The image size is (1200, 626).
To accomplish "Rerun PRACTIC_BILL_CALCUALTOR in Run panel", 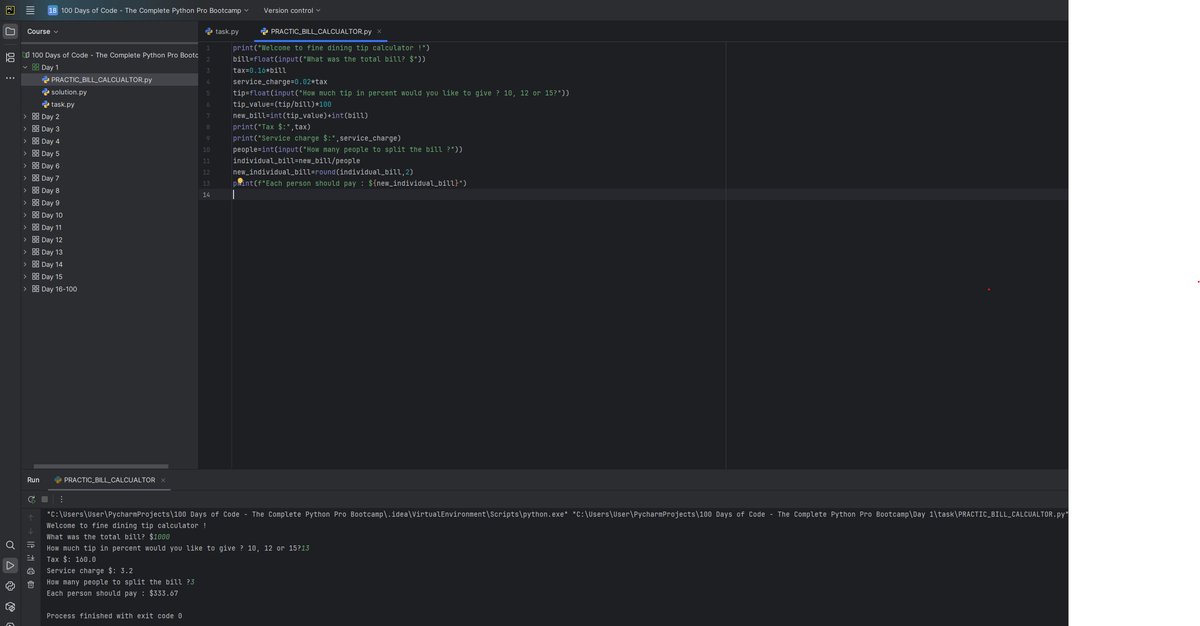I will (31, 499).
